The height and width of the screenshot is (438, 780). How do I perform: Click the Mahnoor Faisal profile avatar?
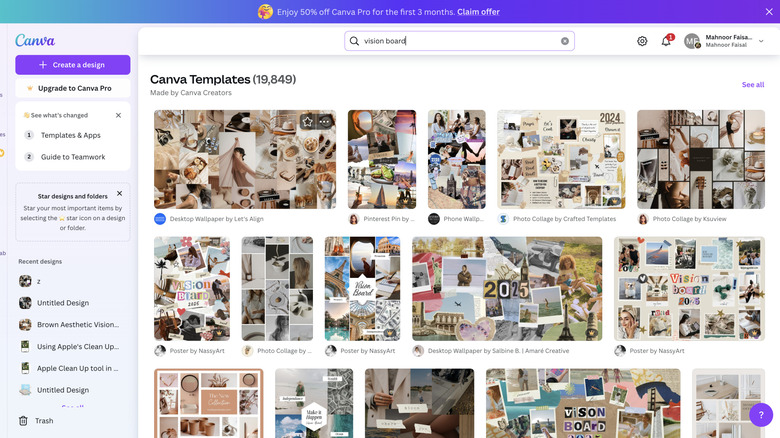click(692, 41)
